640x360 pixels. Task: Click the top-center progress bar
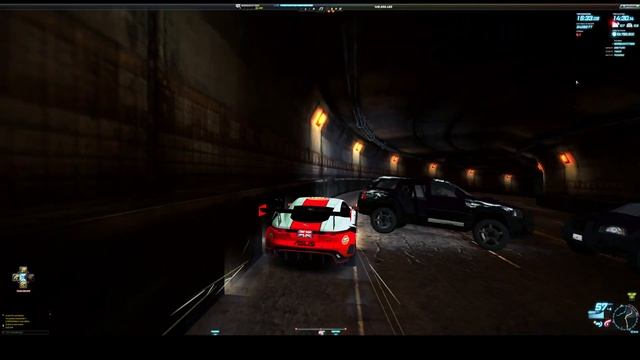coord(297,6)
